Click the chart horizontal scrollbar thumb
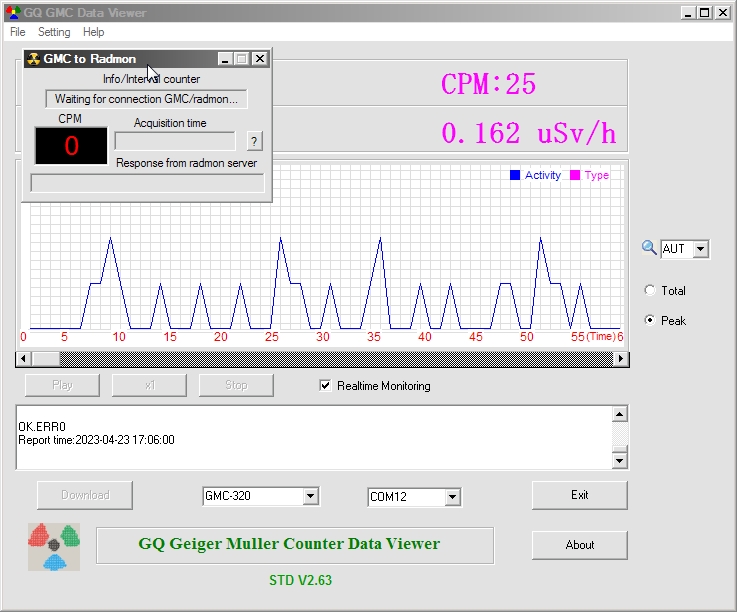Screen dimensions: 737x612 pos(45,359)
